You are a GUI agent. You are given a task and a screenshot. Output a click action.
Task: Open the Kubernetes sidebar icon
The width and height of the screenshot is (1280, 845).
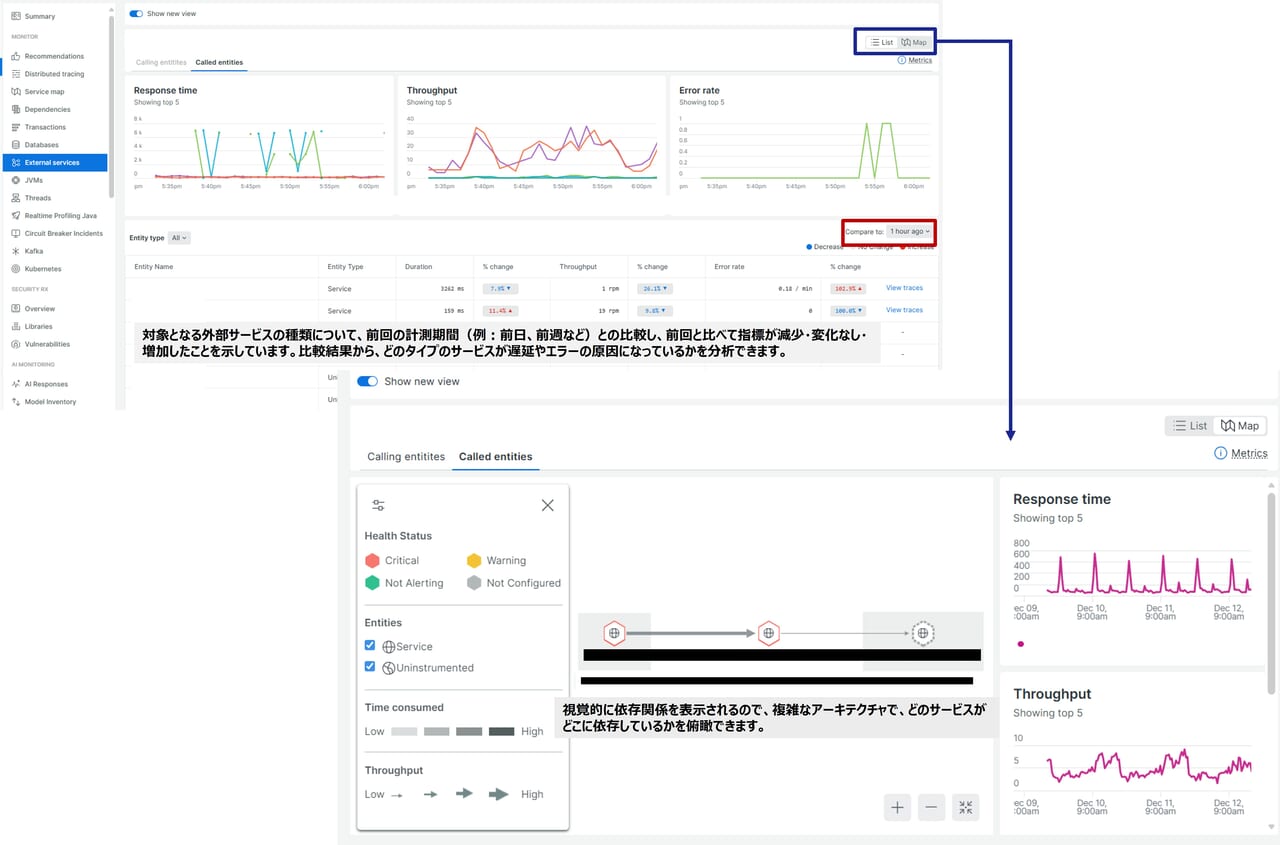point(16,269)
